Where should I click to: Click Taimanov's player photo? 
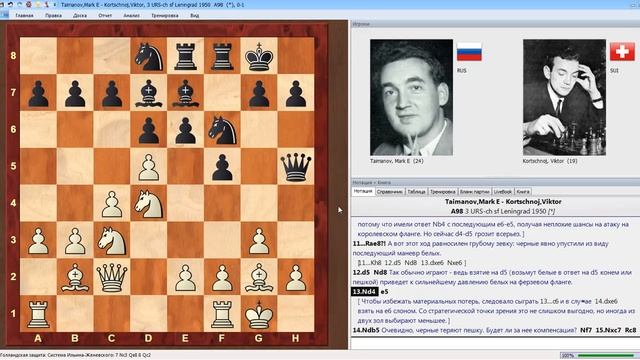(411, 97)
